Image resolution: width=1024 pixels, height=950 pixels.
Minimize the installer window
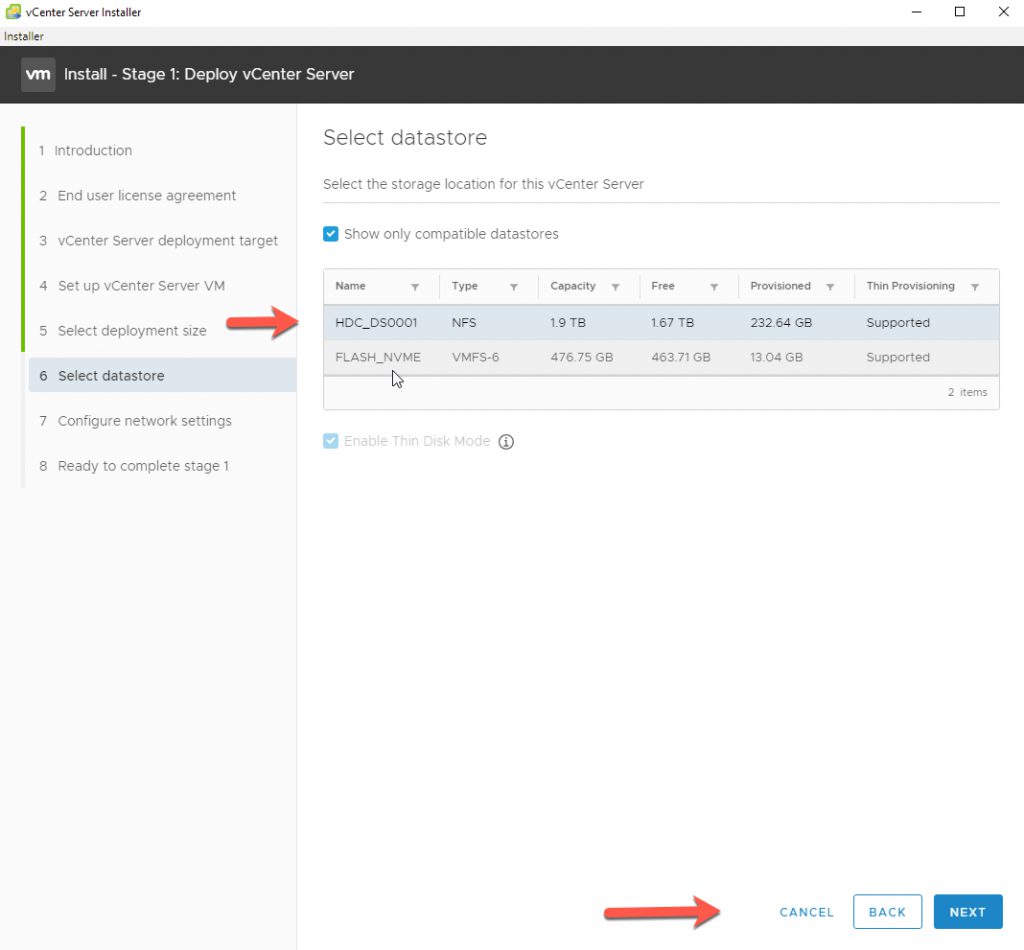[917, 12]
